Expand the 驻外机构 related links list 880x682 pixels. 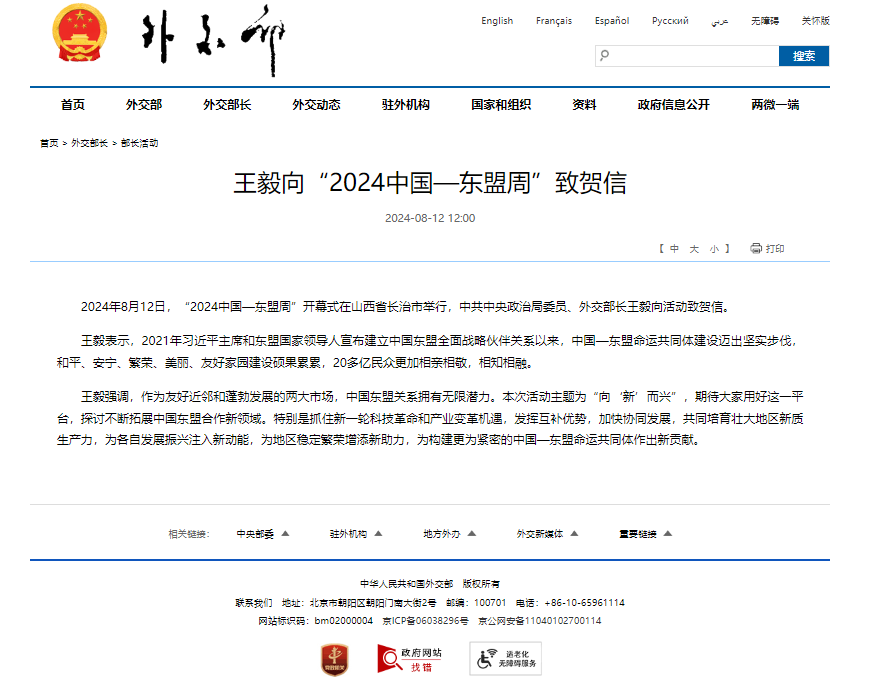(357, 534)
